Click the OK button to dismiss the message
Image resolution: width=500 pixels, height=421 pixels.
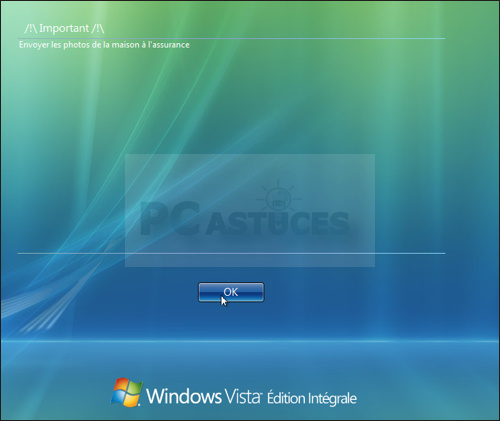pyautogui.click(x=231, y=292)
